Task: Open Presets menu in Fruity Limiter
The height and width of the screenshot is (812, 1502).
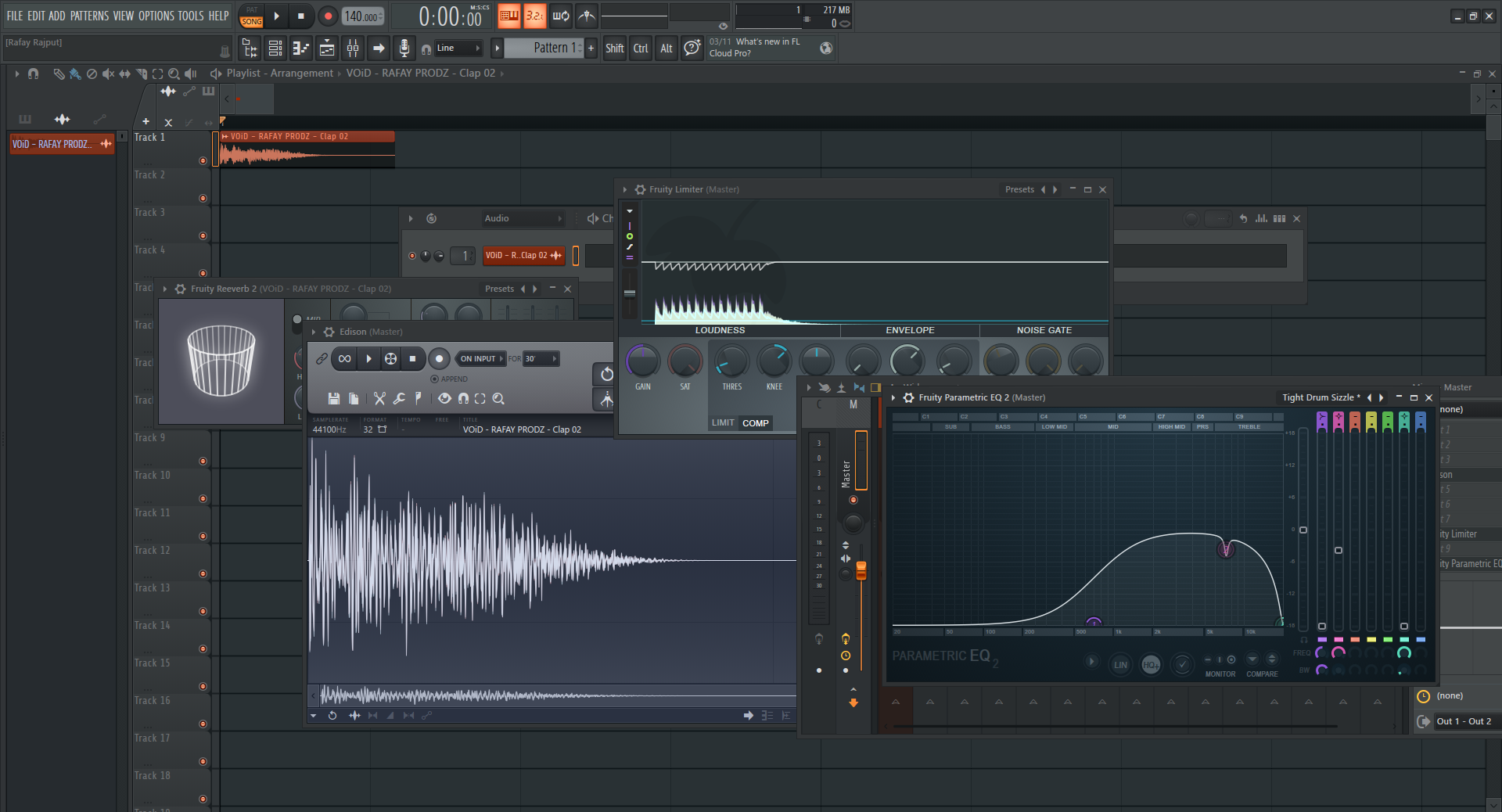Action: tap(1019, 189)
